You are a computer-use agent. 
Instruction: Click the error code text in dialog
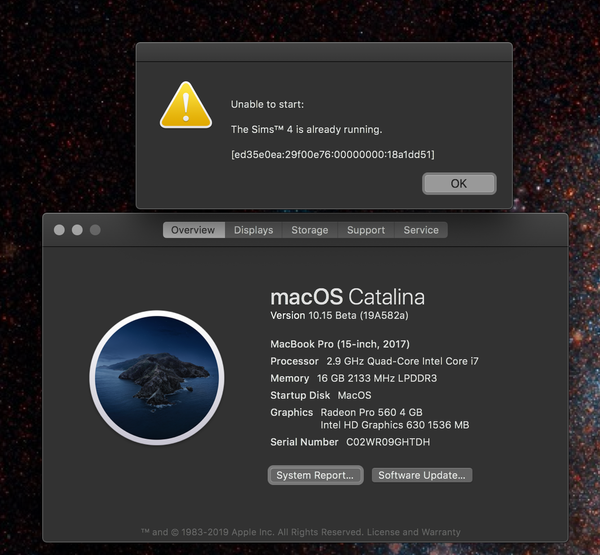332,154
